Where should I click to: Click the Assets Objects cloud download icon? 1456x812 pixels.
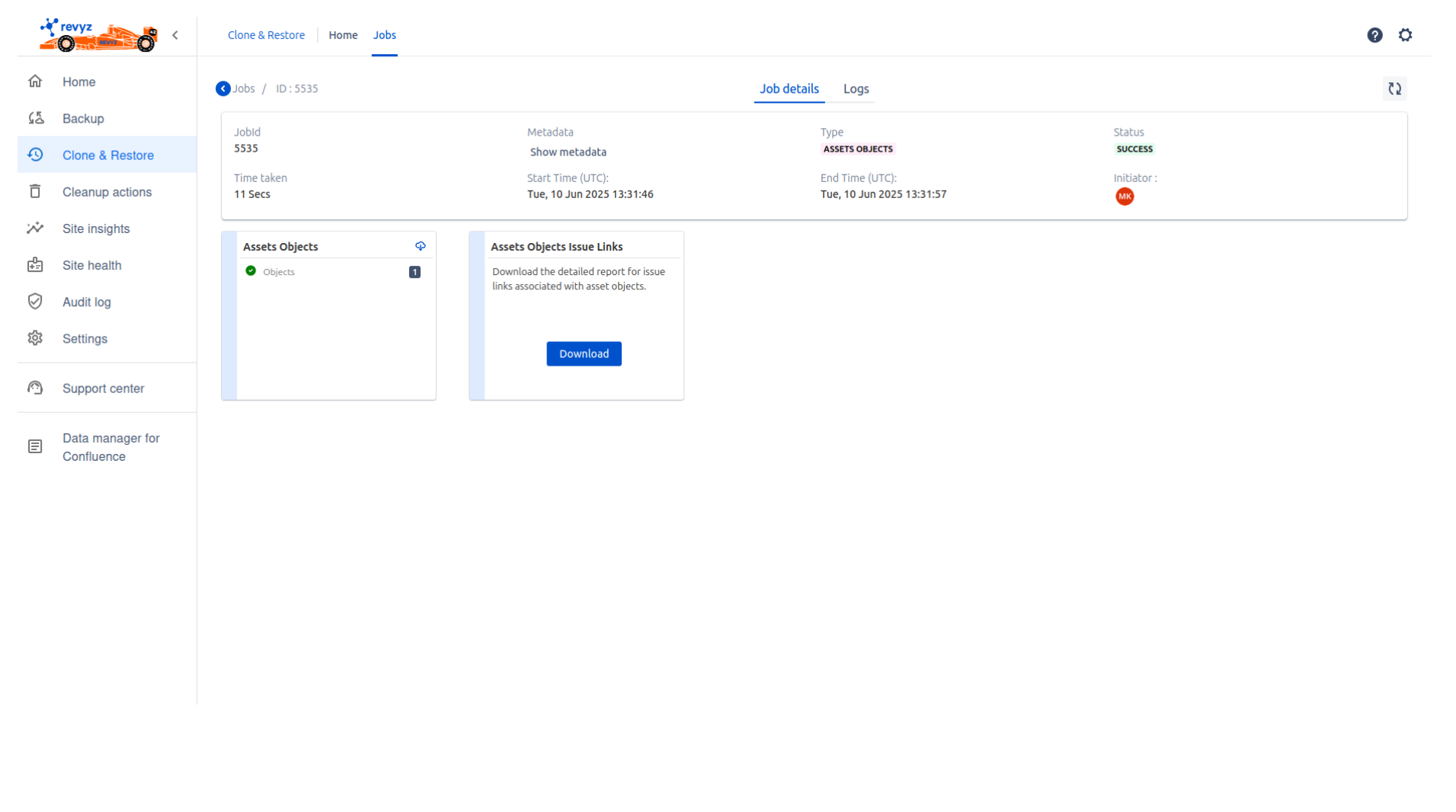[420, 246]
